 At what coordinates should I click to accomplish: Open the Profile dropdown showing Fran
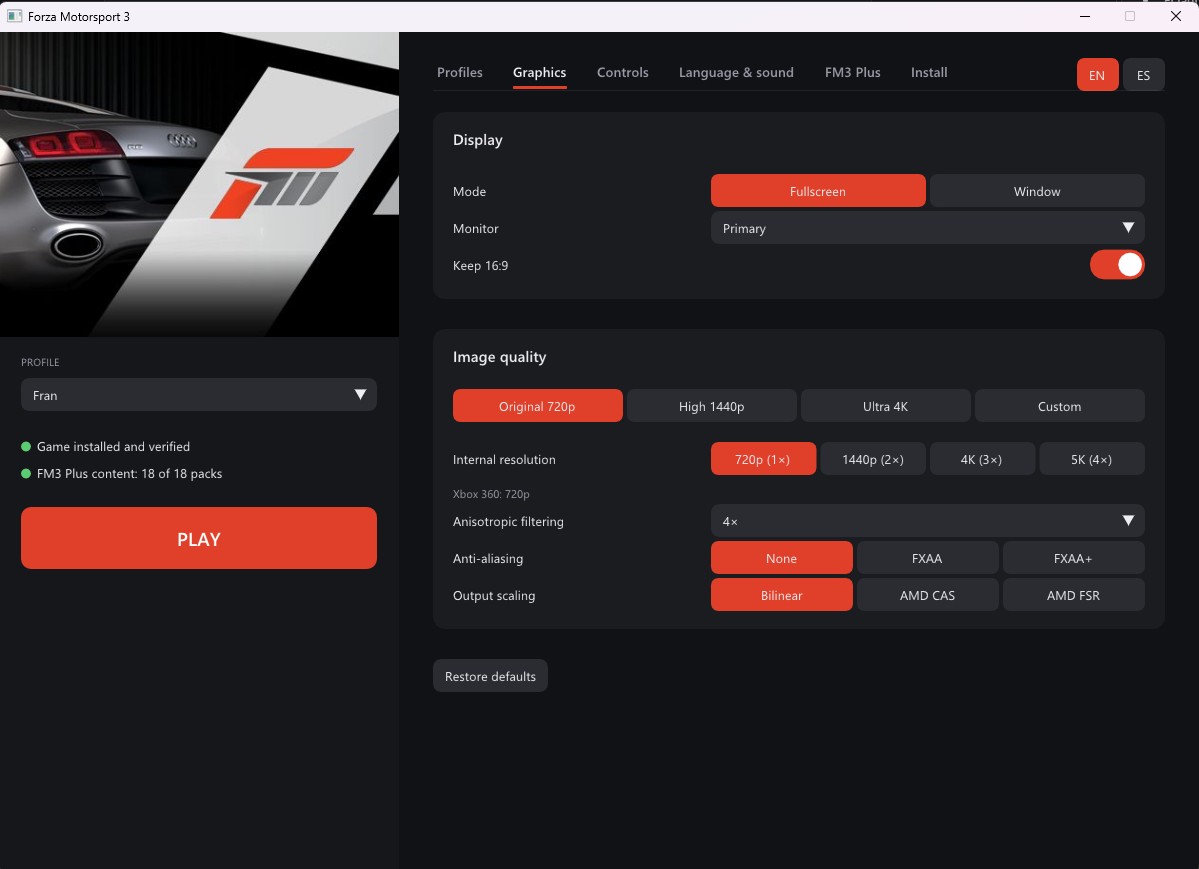point(199,395)
